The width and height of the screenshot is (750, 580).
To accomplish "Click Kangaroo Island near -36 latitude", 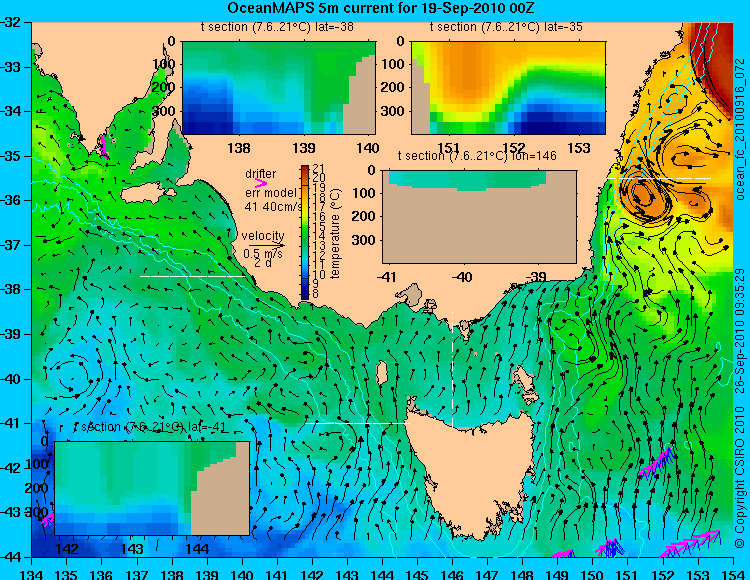I will (148, 193).
